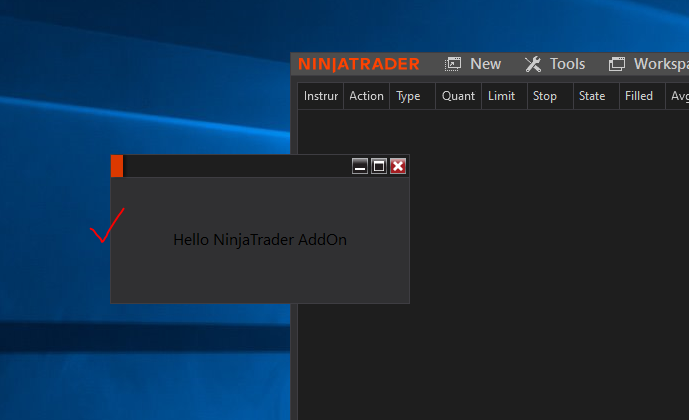This screenshot has height=420, width=689.
Task: Sort by the Action column header
Action: [366, 96]
